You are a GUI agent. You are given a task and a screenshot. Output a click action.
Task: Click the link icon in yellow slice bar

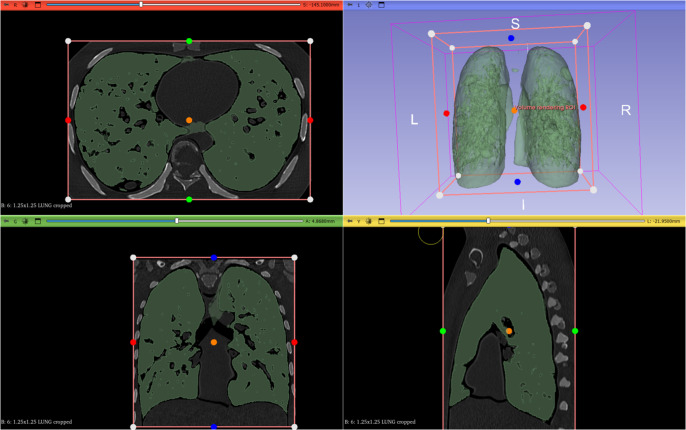pyautogui.click(x=369, y=221)
